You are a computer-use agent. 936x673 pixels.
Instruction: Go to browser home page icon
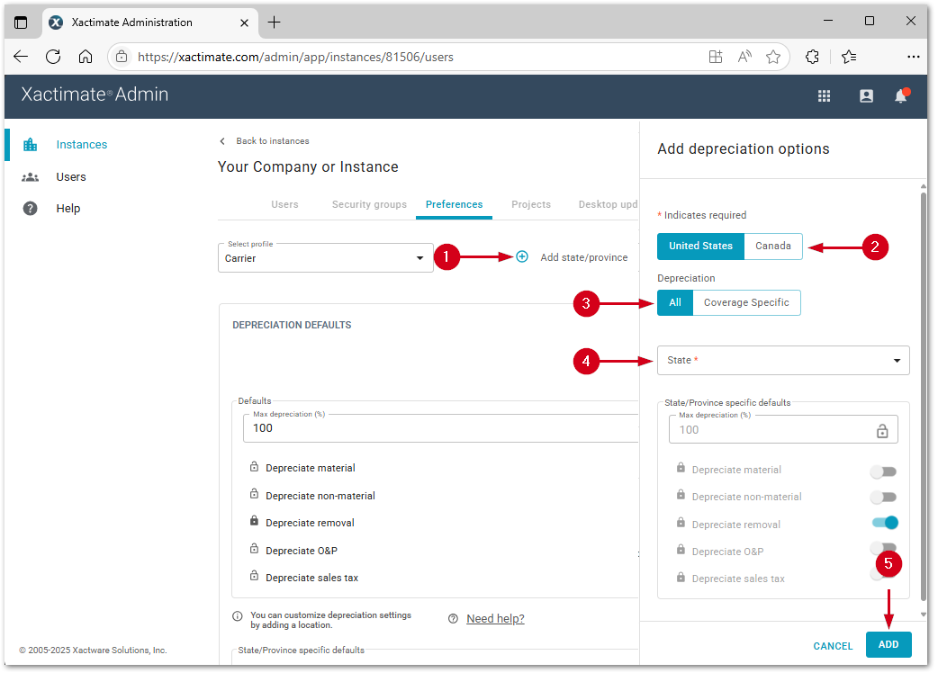[85, 57]
